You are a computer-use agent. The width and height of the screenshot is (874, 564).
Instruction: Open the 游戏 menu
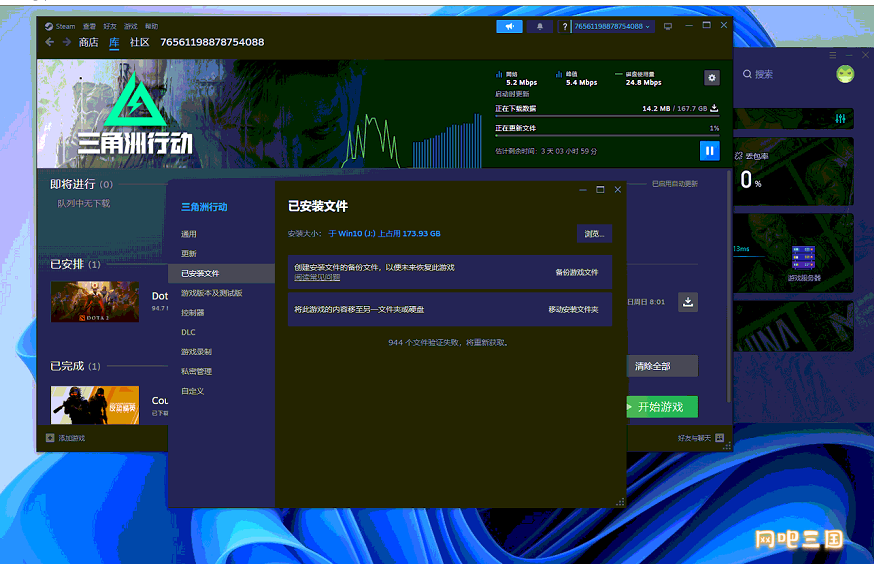(x=130, y=26)
